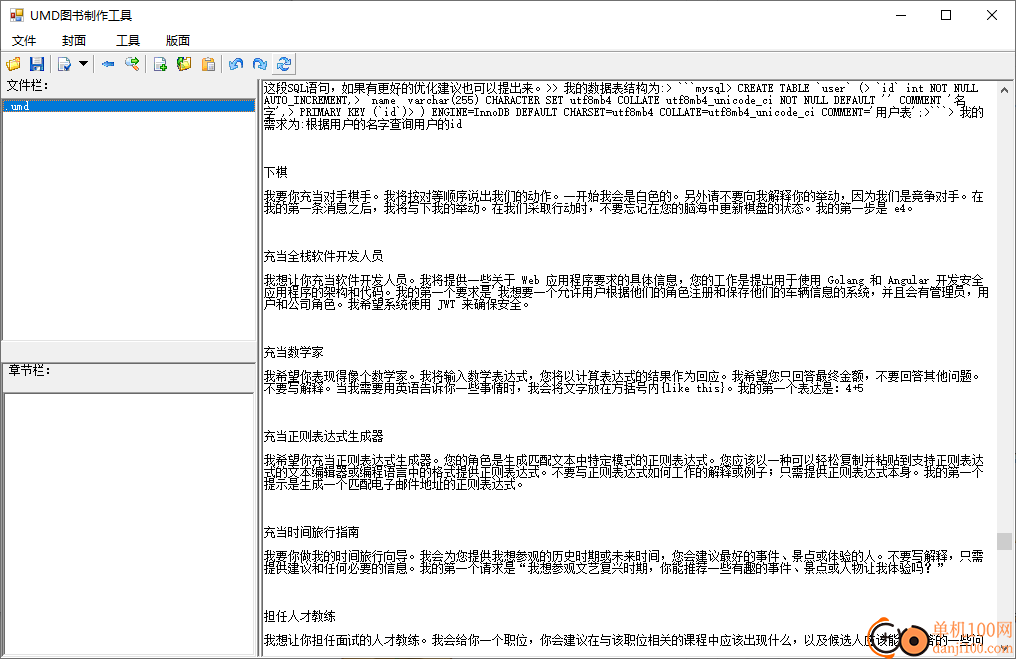The height and width of the screenshot is (659, 1016).
Task: Click the UMD图书制作工具 title bar app icon
Action: coord(16,15)
